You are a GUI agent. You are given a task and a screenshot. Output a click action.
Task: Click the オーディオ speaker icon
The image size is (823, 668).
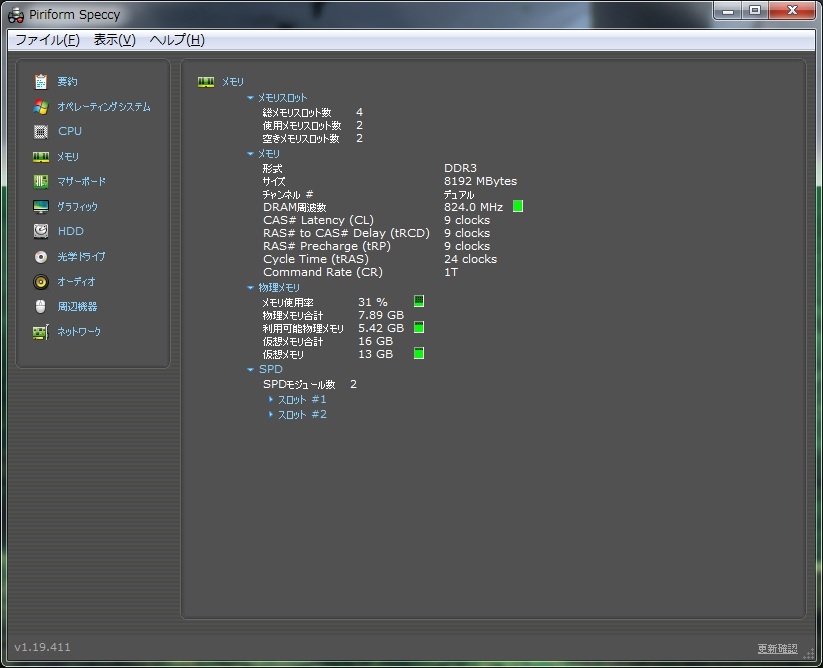41,282
